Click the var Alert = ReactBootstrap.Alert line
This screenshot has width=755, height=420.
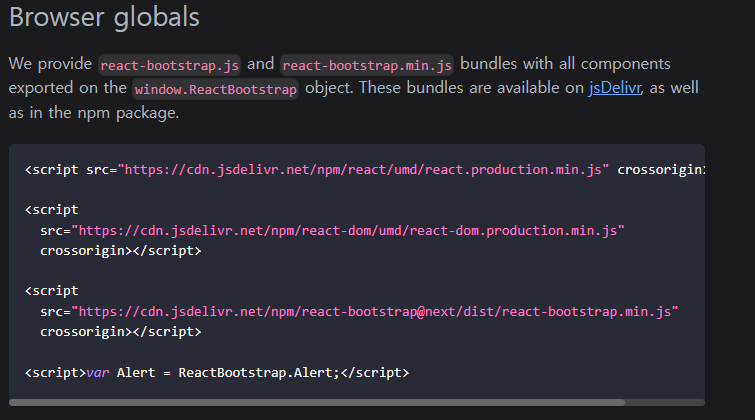(x=217, y=373)
